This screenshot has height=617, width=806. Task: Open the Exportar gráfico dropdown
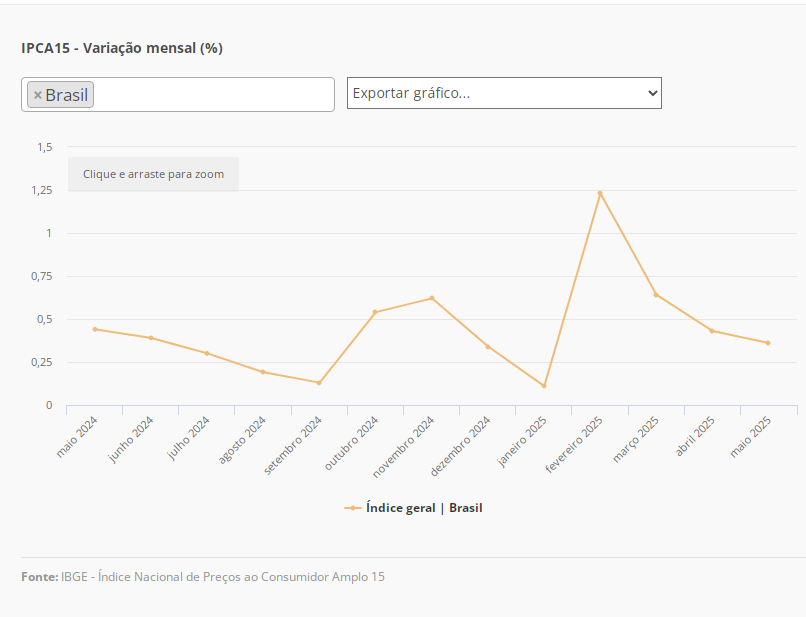coord(504,93)
